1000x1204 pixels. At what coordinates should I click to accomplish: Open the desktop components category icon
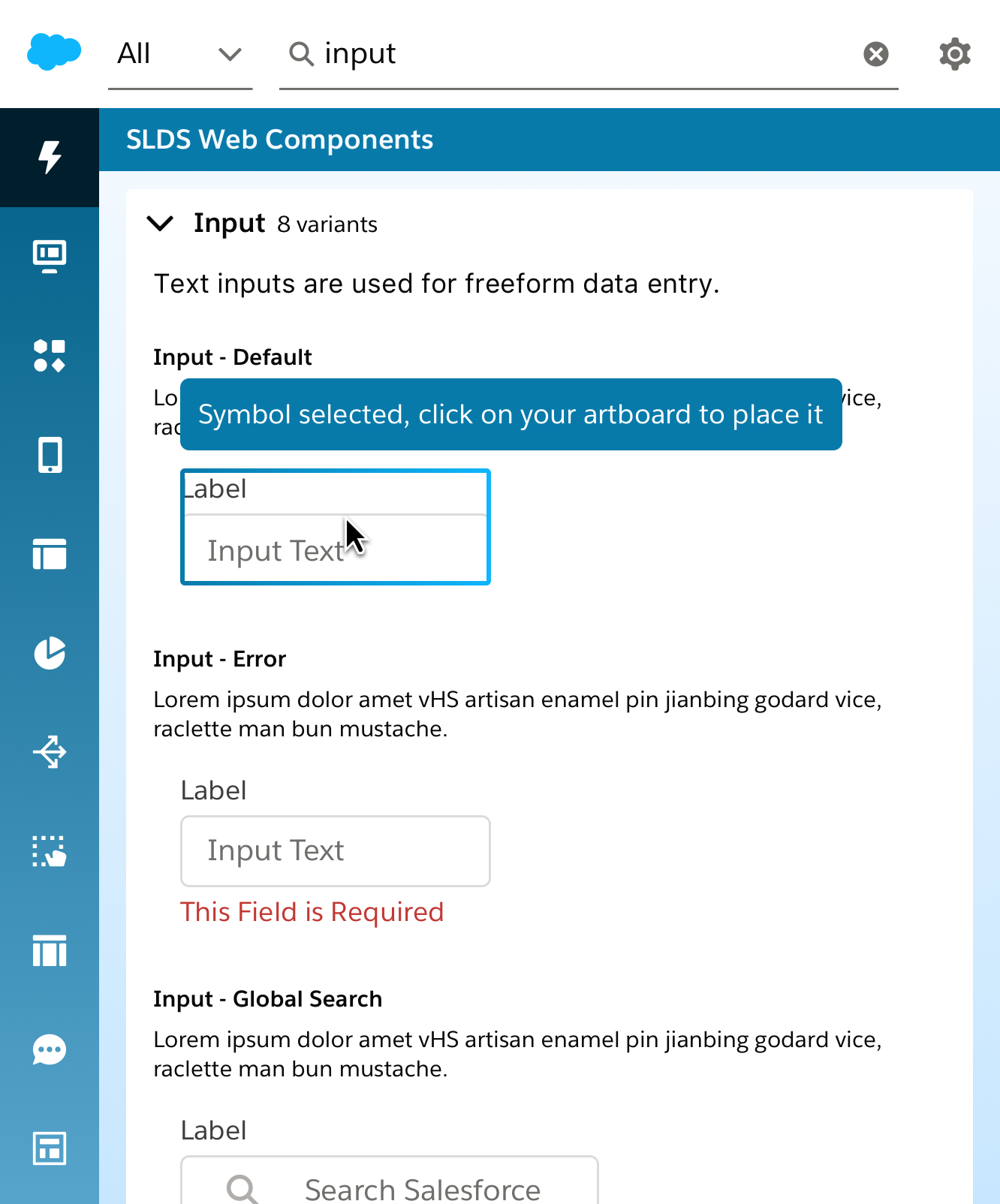point(50,257)
